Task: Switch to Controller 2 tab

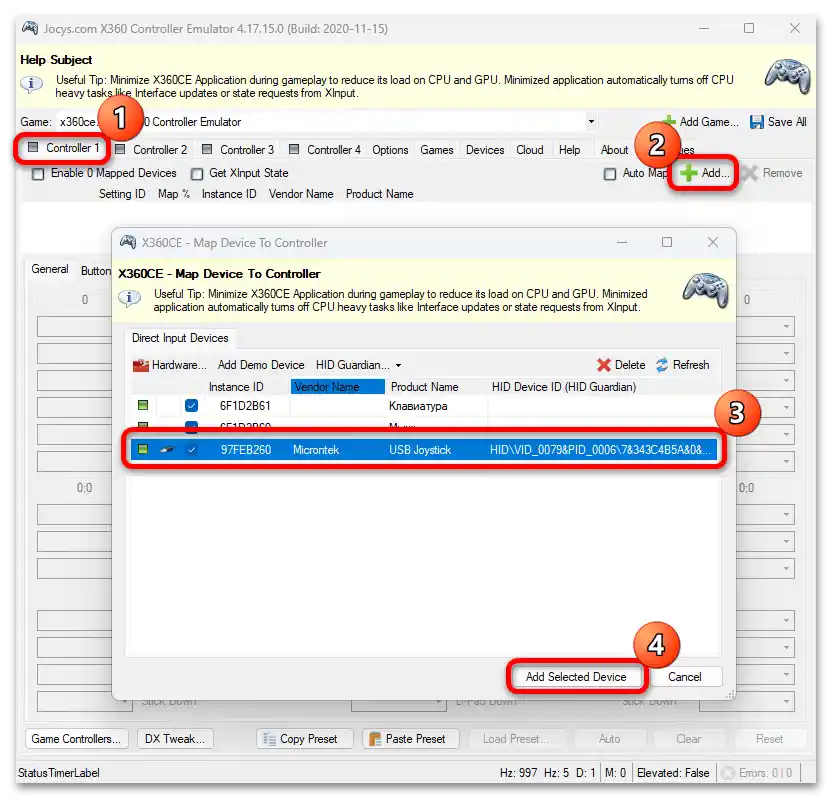Action: tap(151, 150)
